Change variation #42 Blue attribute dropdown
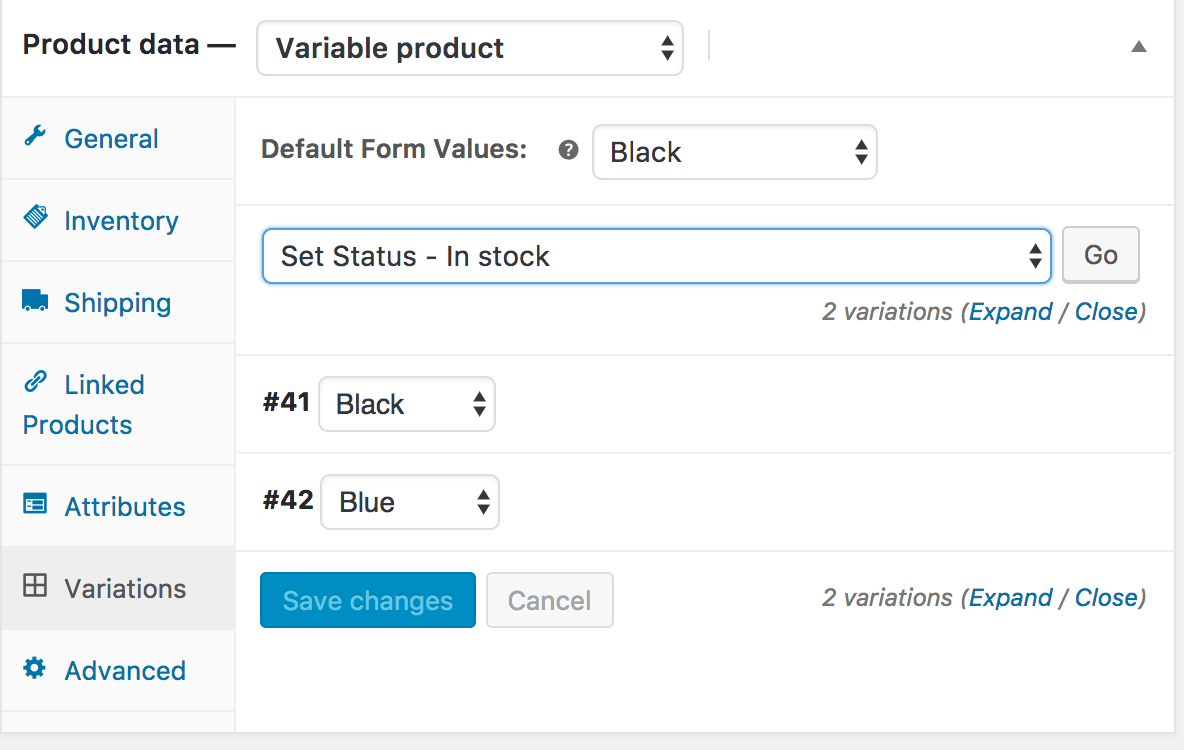 coord(409,502)
